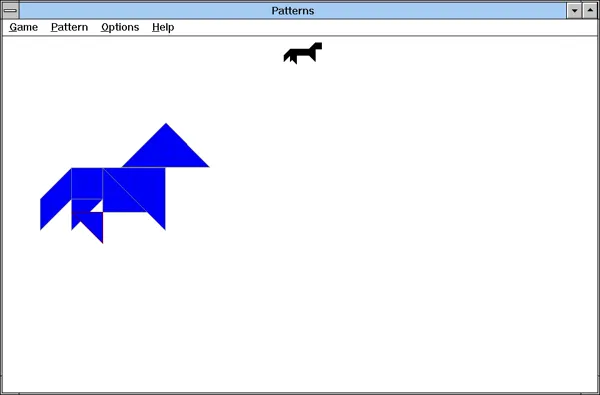
Task: Minimize the Patterns window
Action: click(574, 10)
